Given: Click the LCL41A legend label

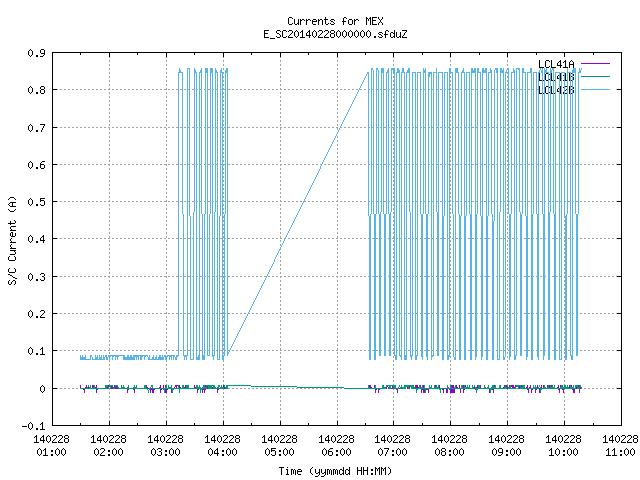Looking at the screenshot, I should (556, 64).
